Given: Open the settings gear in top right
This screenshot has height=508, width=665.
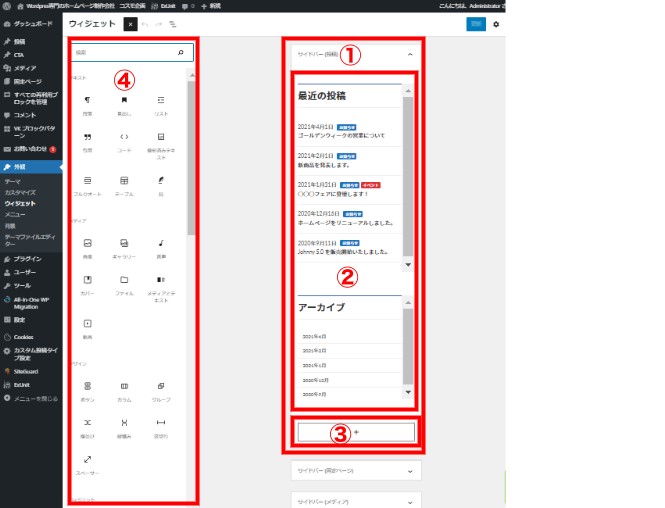Looking at the screenshot, I should [496, 23].
